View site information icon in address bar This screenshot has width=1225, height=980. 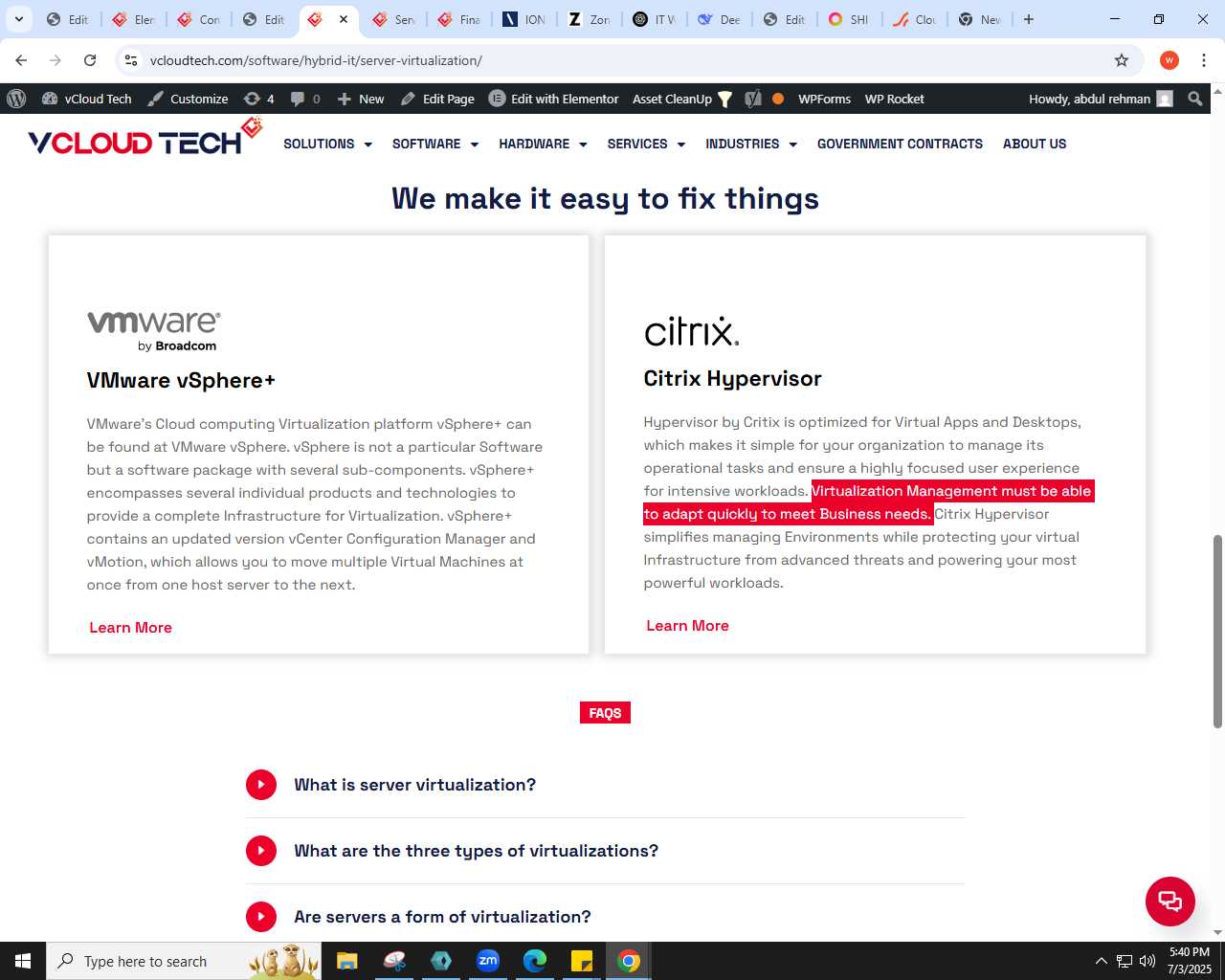tap(131, 60)
